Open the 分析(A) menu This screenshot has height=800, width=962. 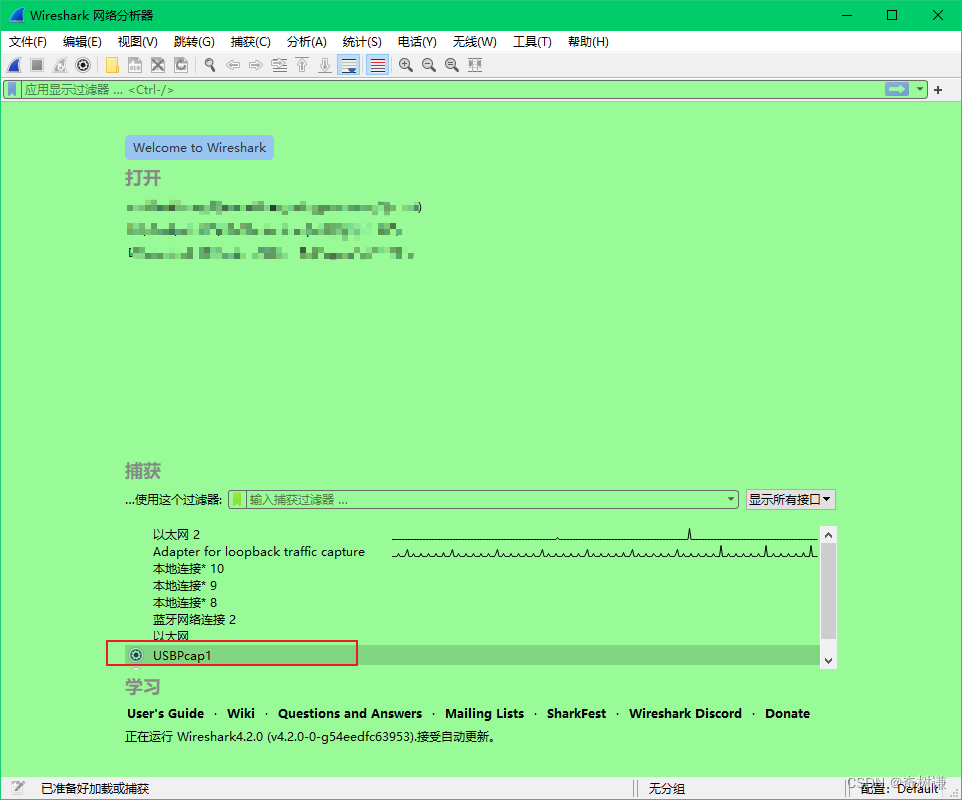pos(307,42)
